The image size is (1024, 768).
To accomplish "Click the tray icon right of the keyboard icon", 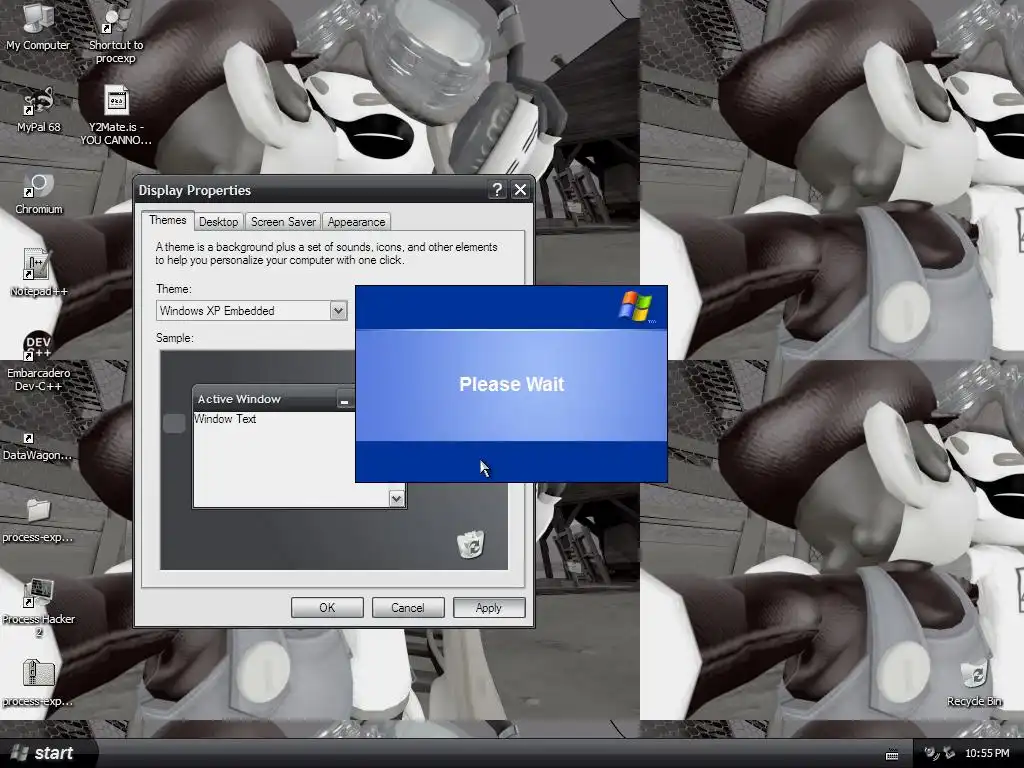I will point(931,753).
